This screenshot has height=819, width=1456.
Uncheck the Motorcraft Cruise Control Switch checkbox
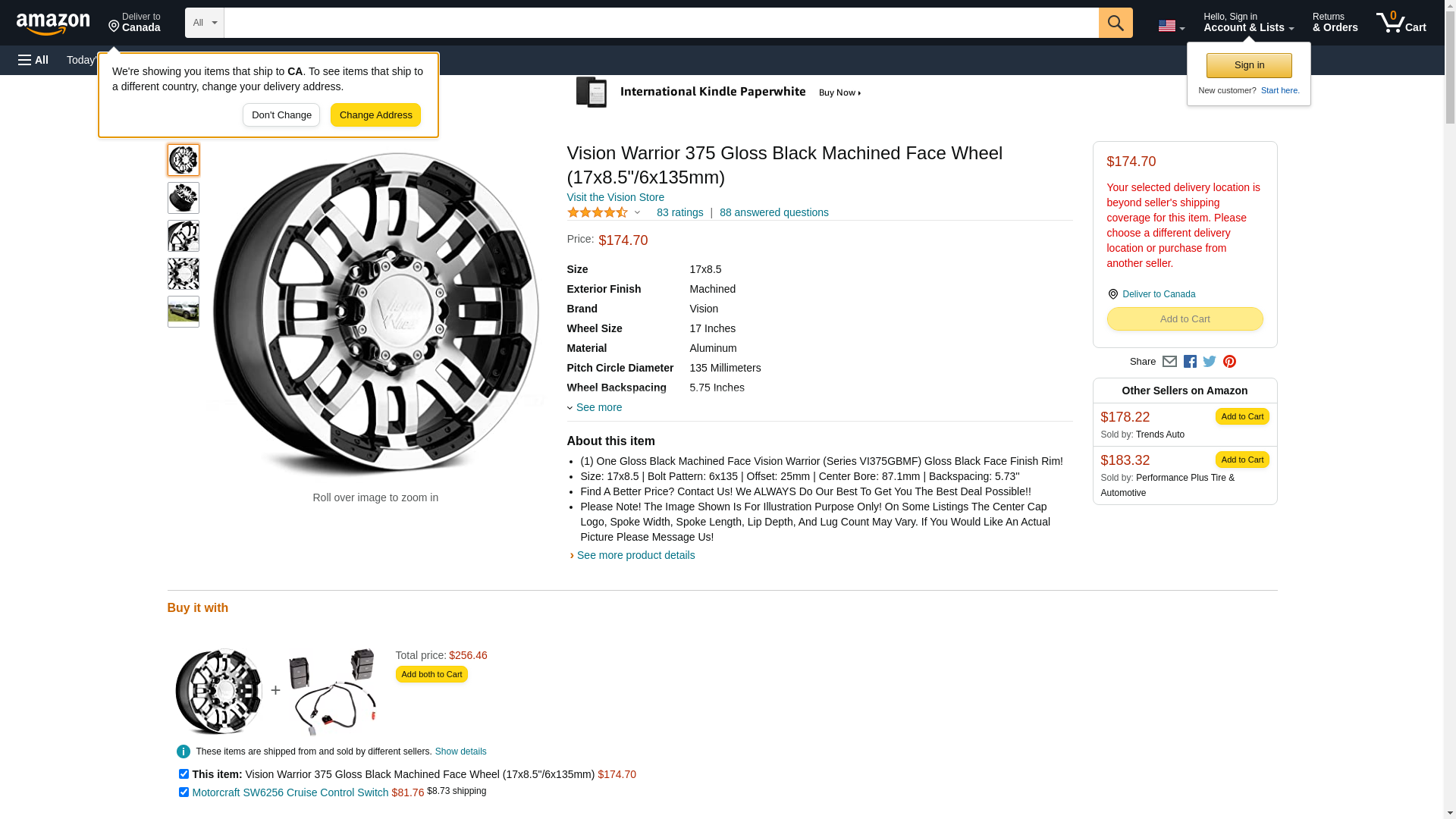(x=184, y=792)
